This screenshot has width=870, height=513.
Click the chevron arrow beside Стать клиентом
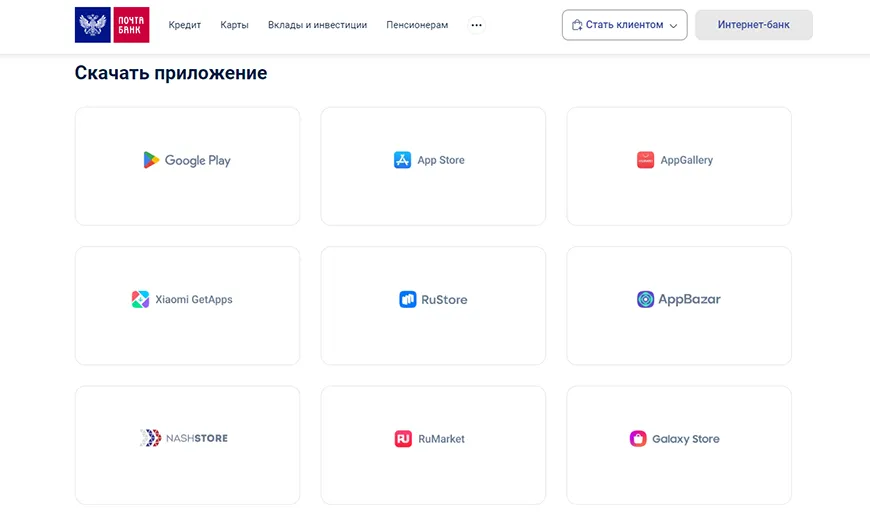(673, 26)
